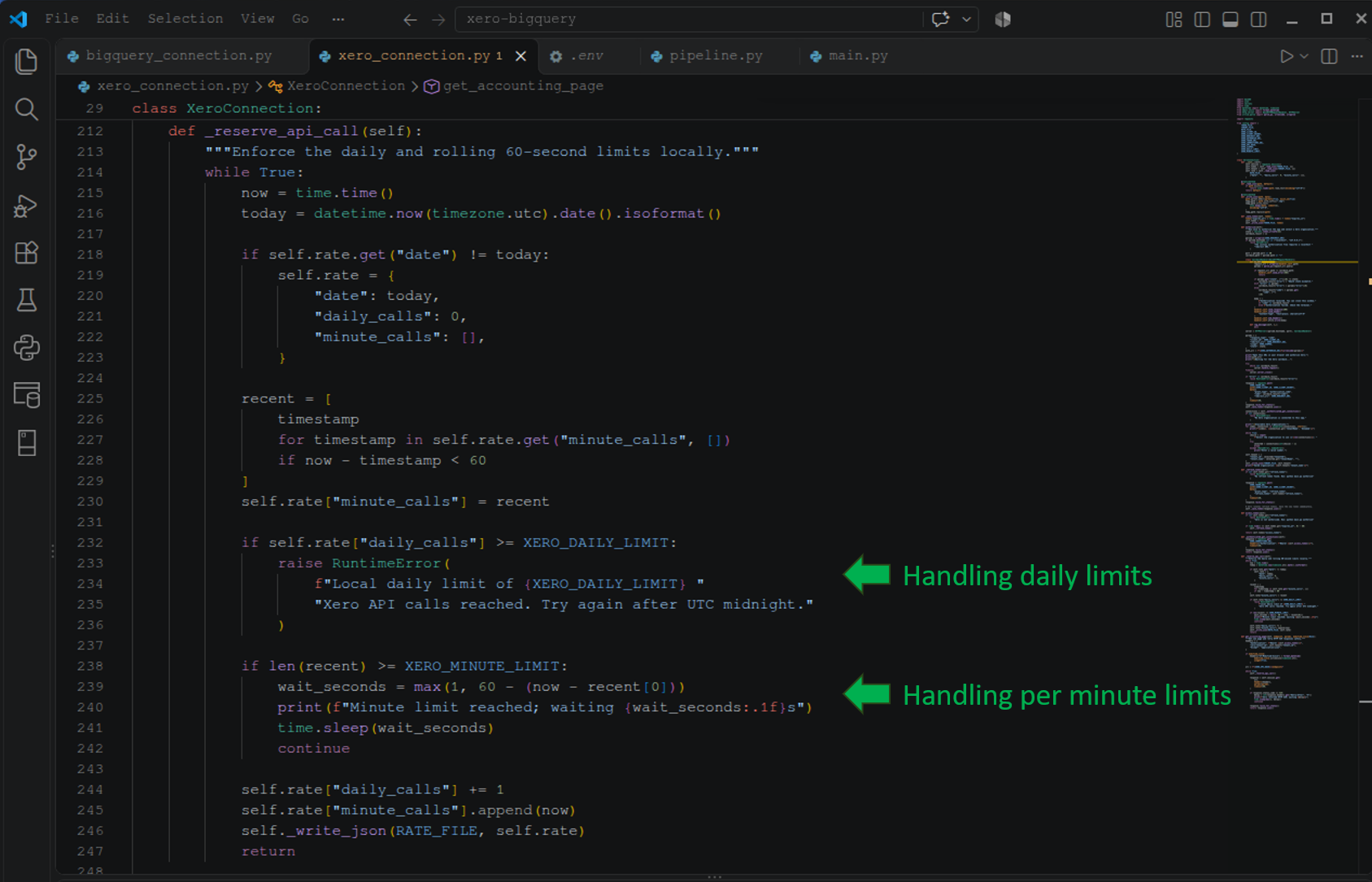
Task: Click the minimap code overview
Action: (1296, 404)
